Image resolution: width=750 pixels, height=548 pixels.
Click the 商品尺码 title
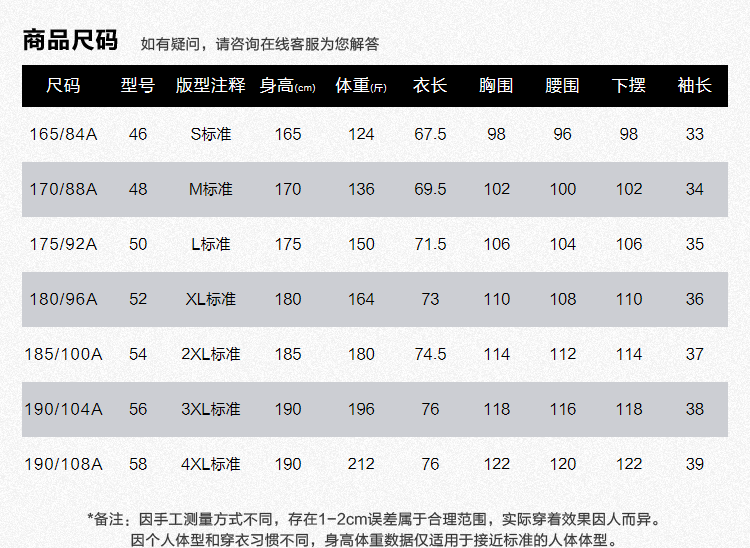pos(70,41)
